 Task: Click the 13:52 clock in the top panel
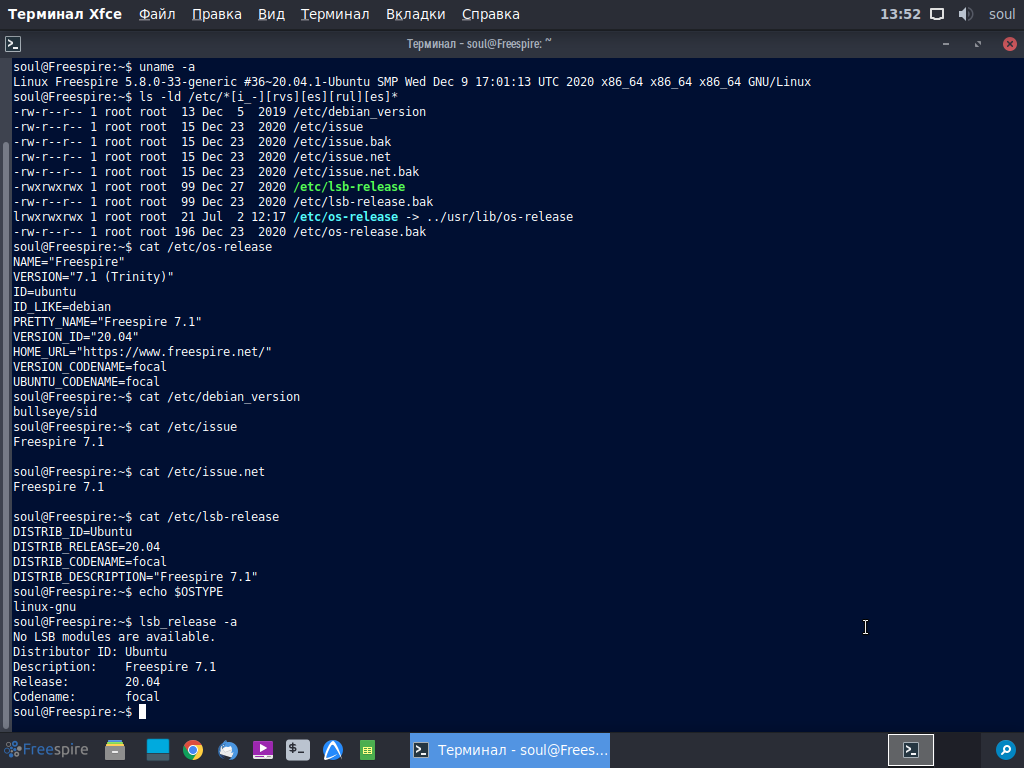(x=900, y=14)
